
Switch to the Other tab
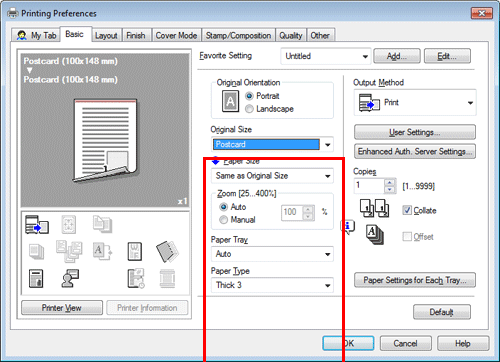point(320,35)
